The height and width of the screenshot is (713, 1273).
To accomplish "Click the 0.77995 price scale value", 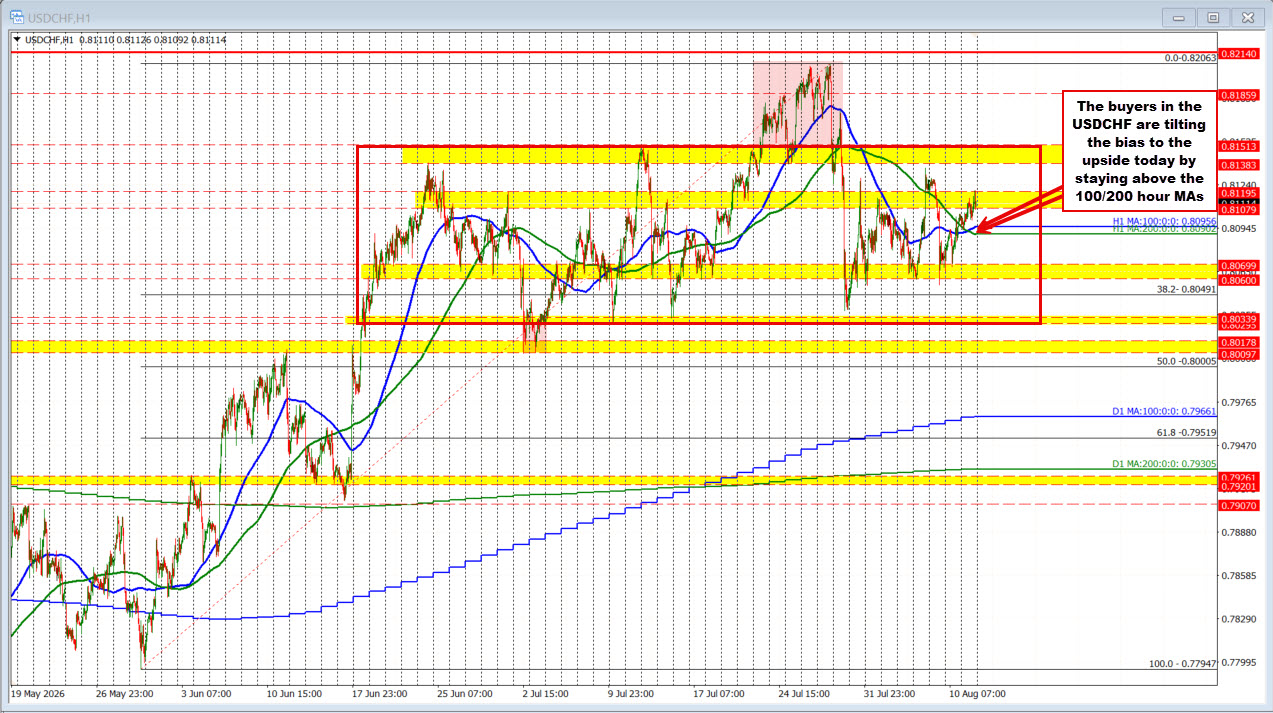I will pyautogui.click(x=1237, y=662).
